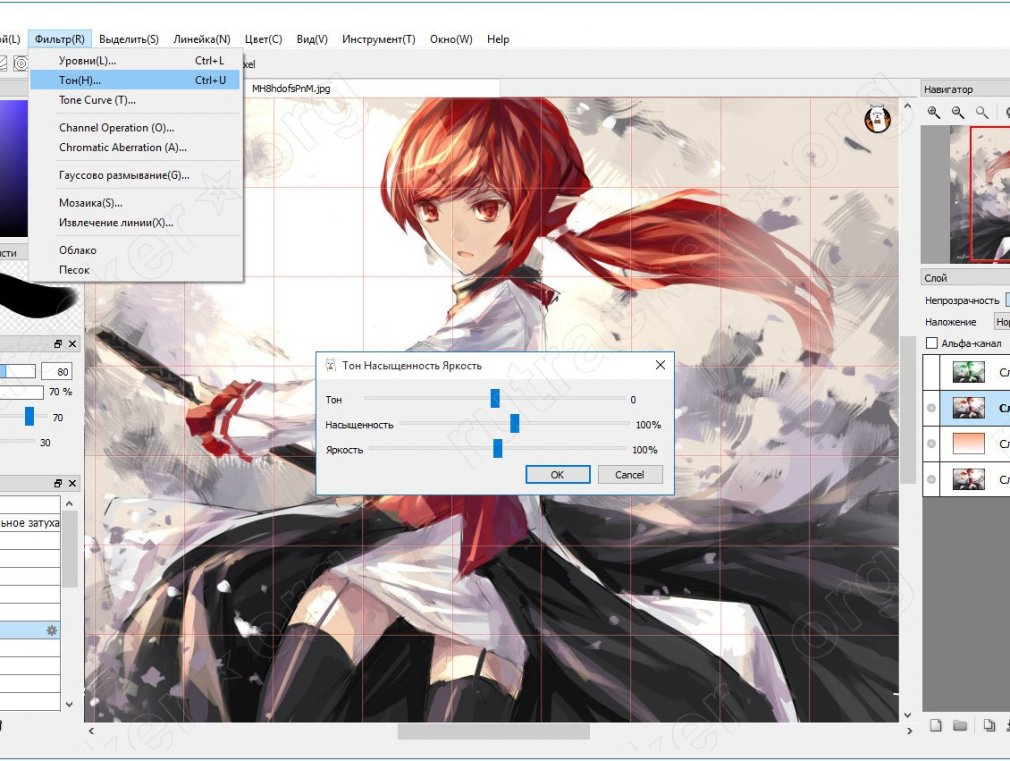This screenshot has height=761, width=1010.
Task: Choose Channel Operation (O)... filter
Action: click(135, 128)
